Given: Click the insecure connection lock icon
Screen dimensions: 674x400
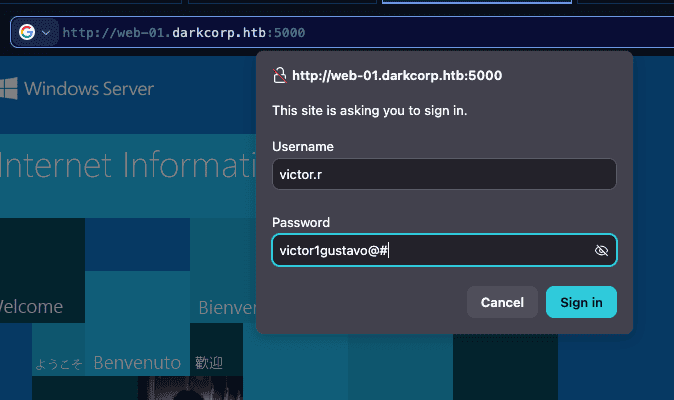Looking at the screenshot, I should click(x=280, y=75).
